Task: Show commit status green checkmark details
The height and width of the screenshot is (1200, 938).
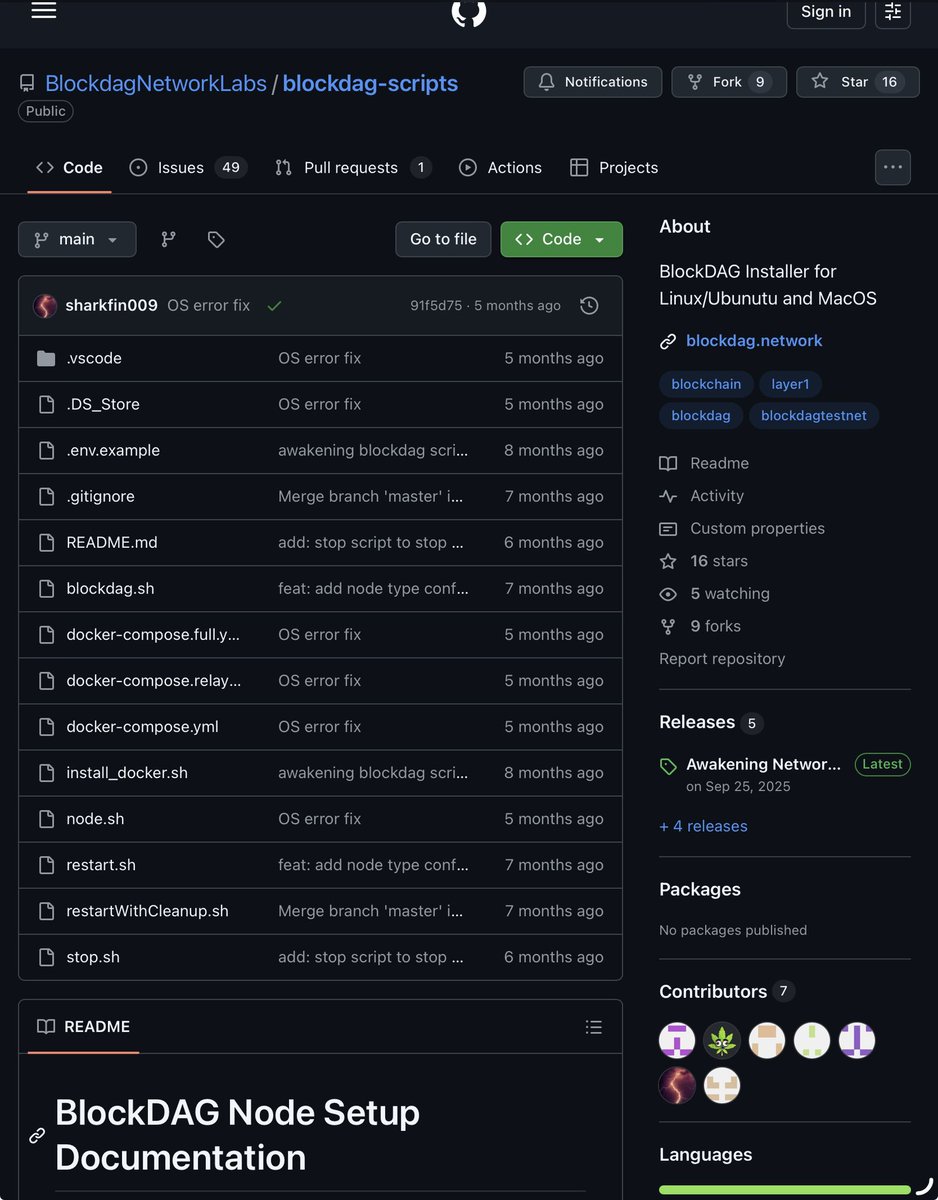Action: click(x=274, y=306)
